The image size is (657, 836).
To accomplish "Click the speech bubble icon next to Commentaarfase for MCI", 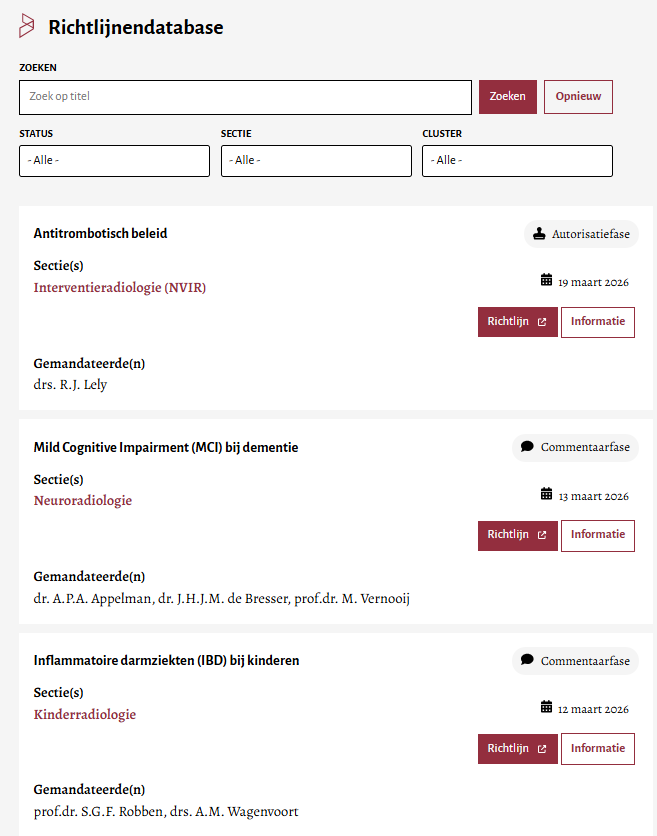I will (527, 447).
